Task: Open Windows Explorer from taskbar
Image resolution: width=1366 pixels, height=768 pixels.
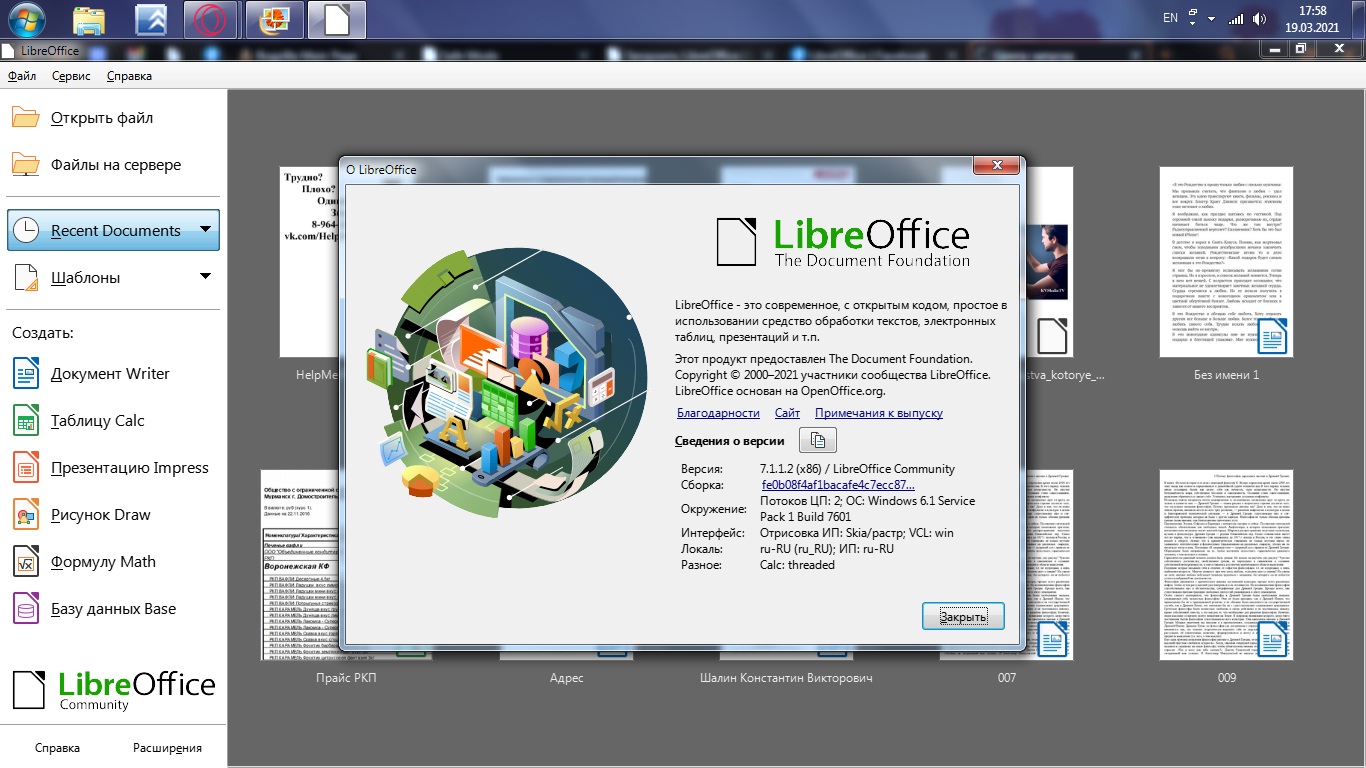Action: (x=90, y=19)
